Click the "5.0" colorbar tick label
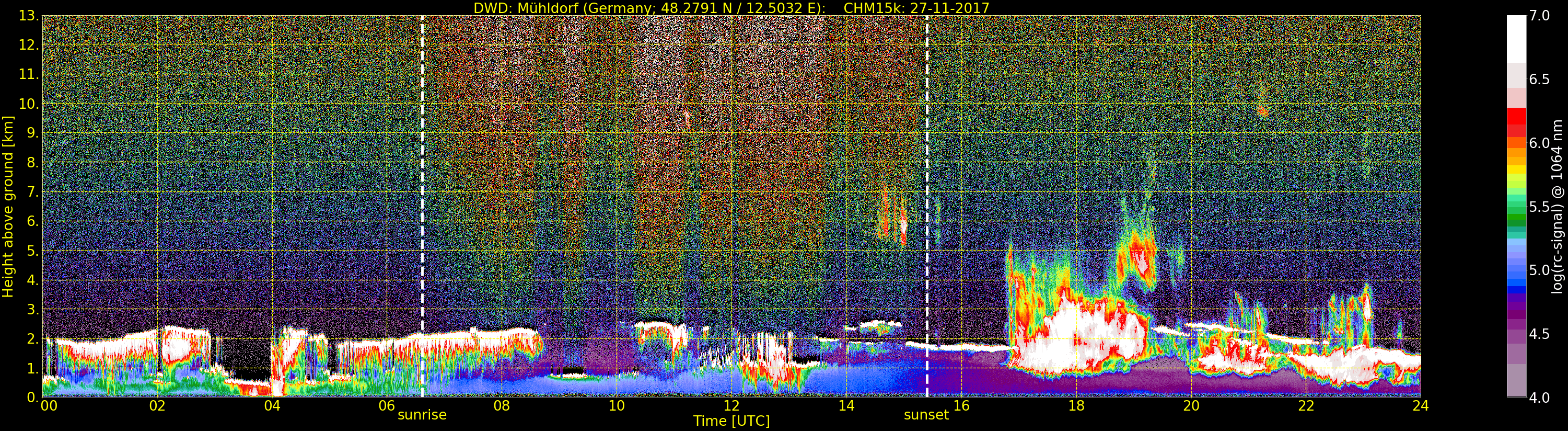 1539,270
